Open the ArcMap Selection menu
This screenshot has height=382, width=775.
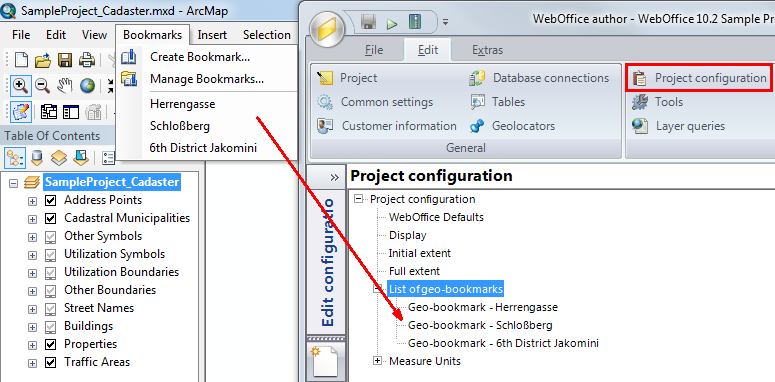(x=267, y=35)
